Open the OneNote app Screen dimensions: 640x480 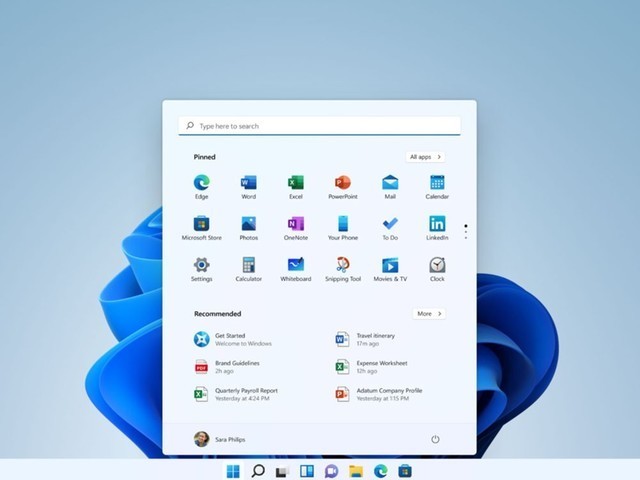click(296, 228)
